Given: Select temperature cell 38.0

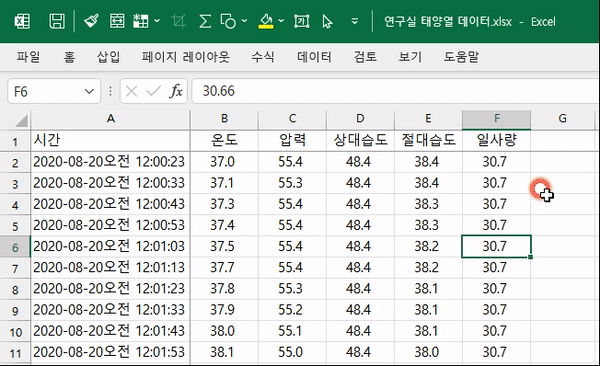Looking at the screenshot, I should coord(224,331).
